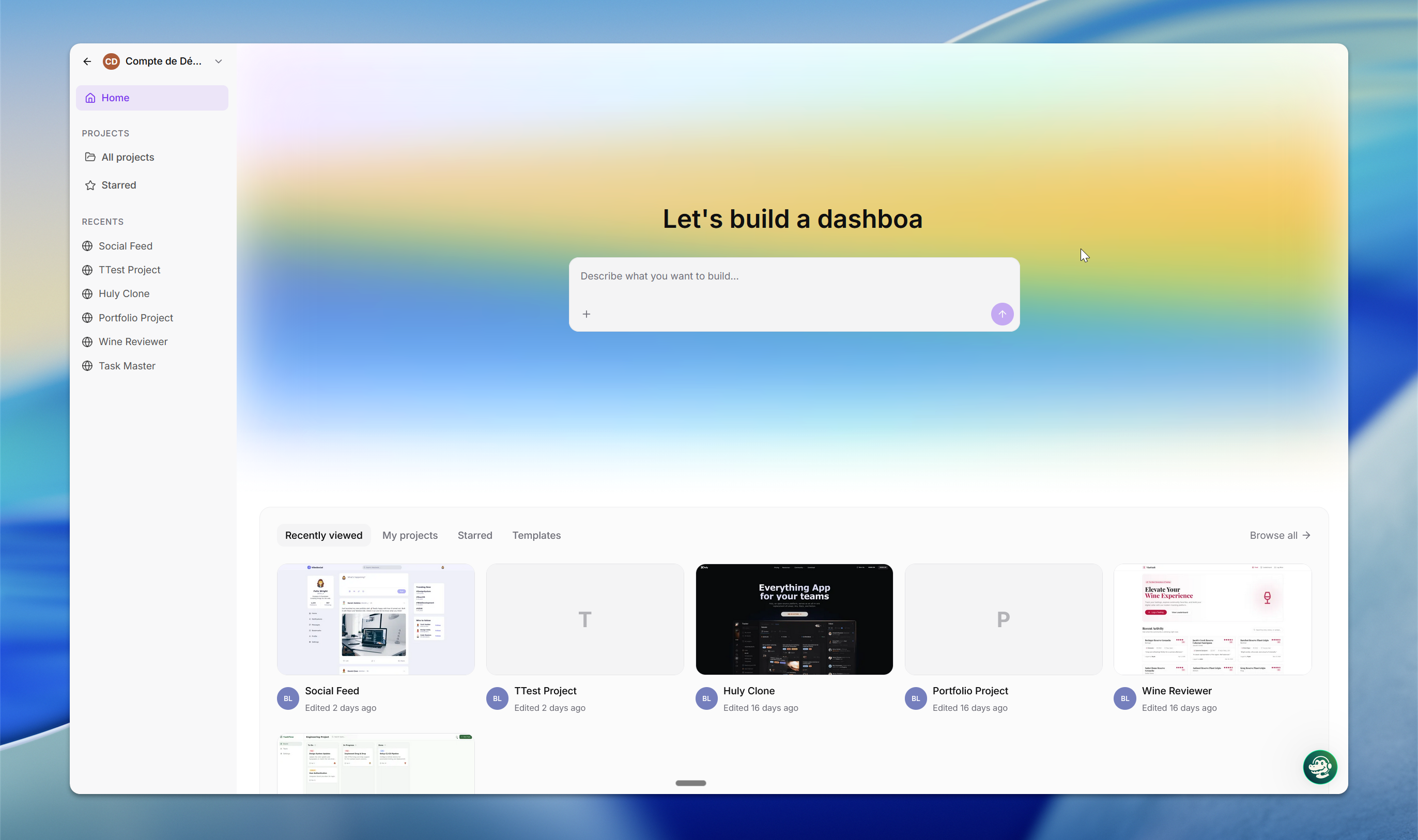Switch to the Starred tab

(475, 536)
